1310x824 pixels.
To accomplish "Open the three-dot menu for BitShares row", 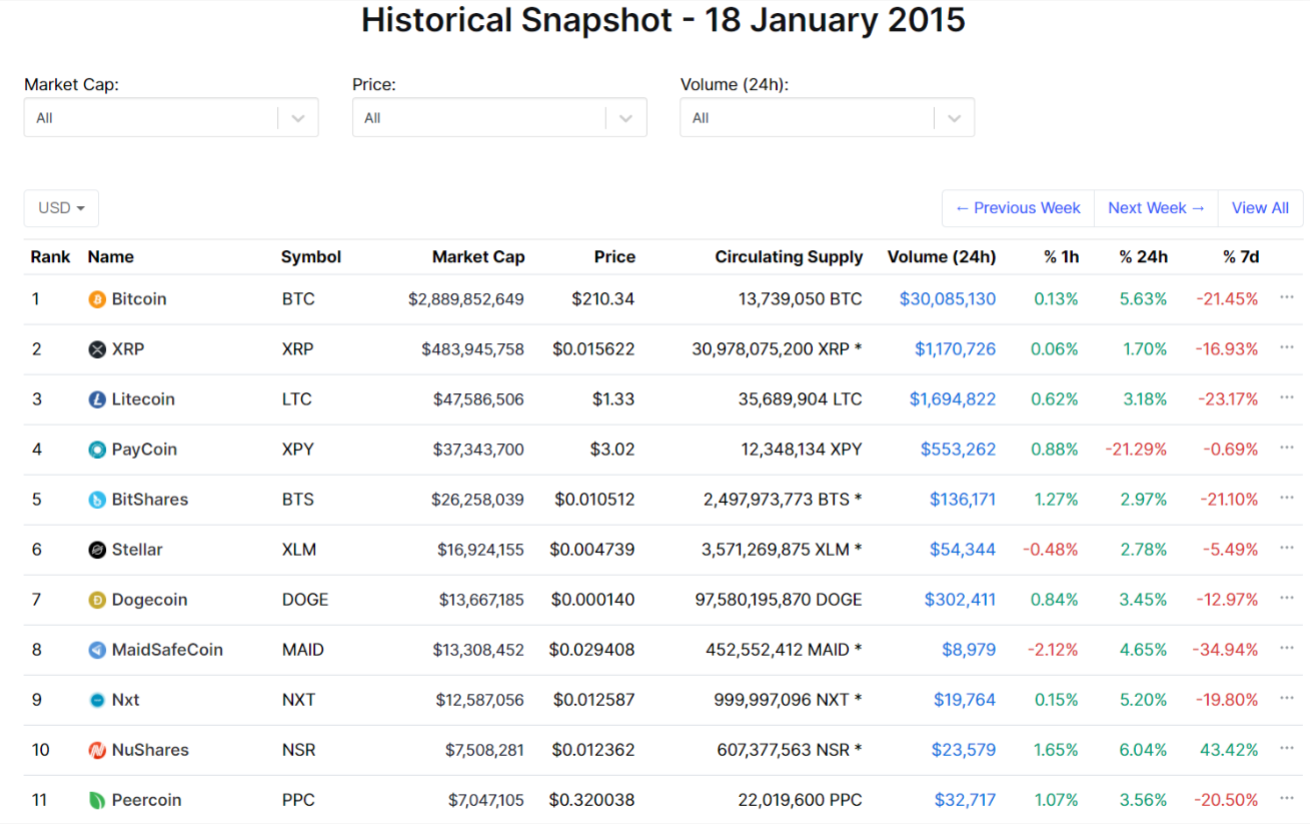I will [1287, 497].
